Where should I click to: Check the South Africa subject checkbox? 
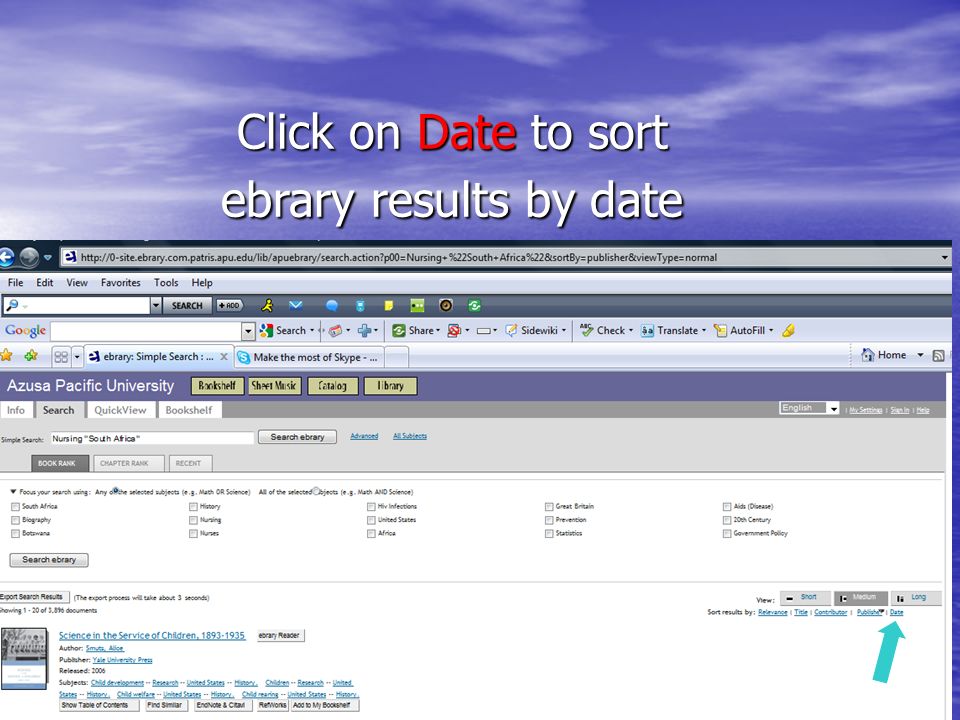coord(15,506)
